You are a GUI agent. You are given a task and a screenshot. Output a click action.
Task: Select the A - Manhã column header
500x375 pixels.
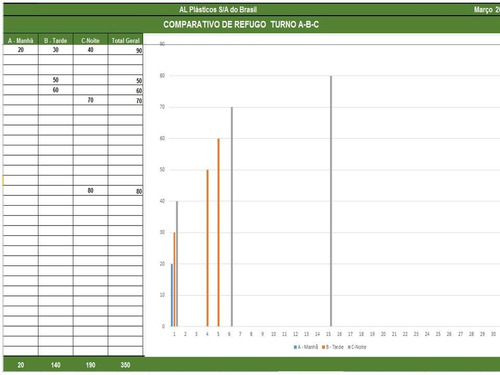click(21, 40)
